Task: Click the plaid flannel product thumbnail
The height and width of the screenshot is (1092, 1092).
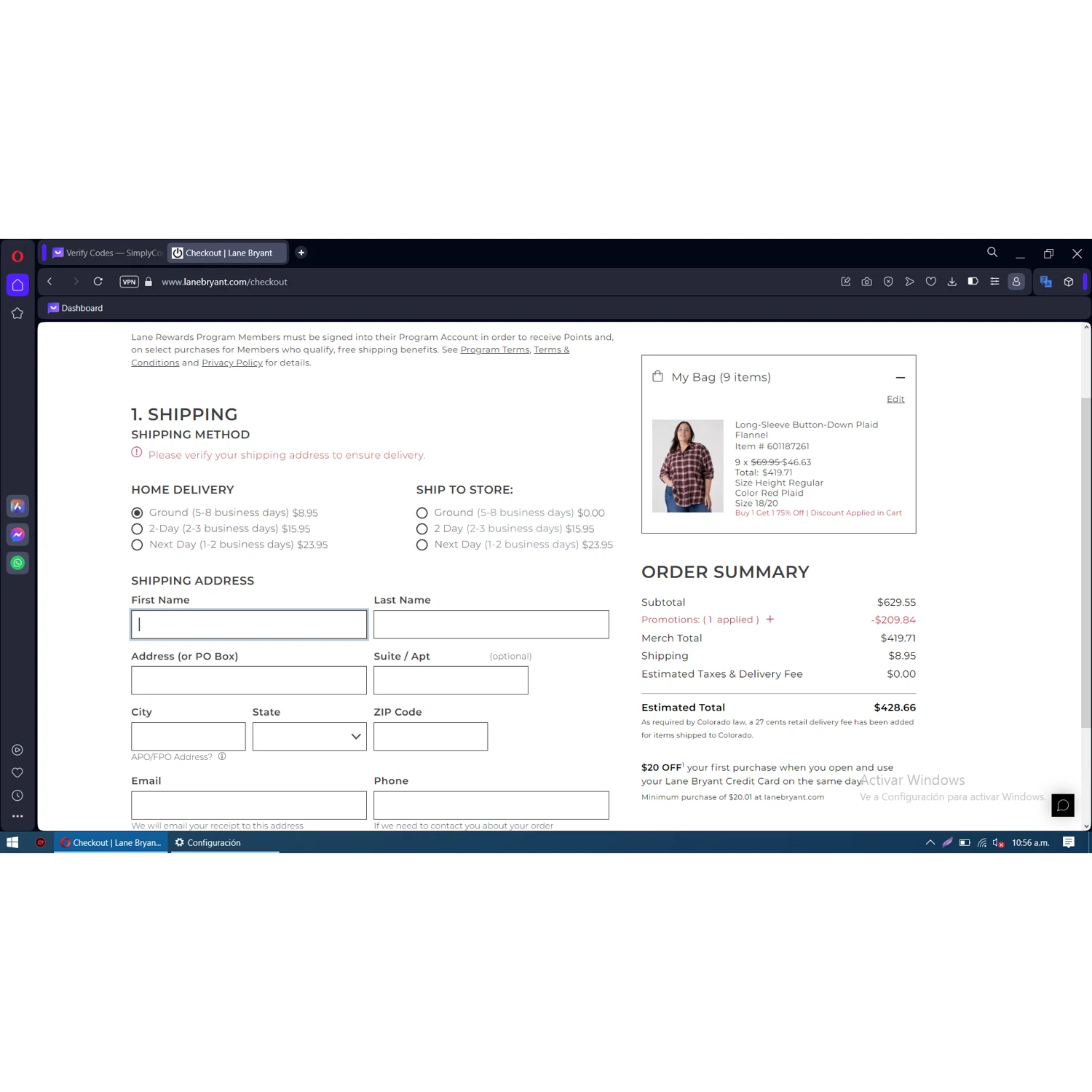Action: tap(688, 466)
